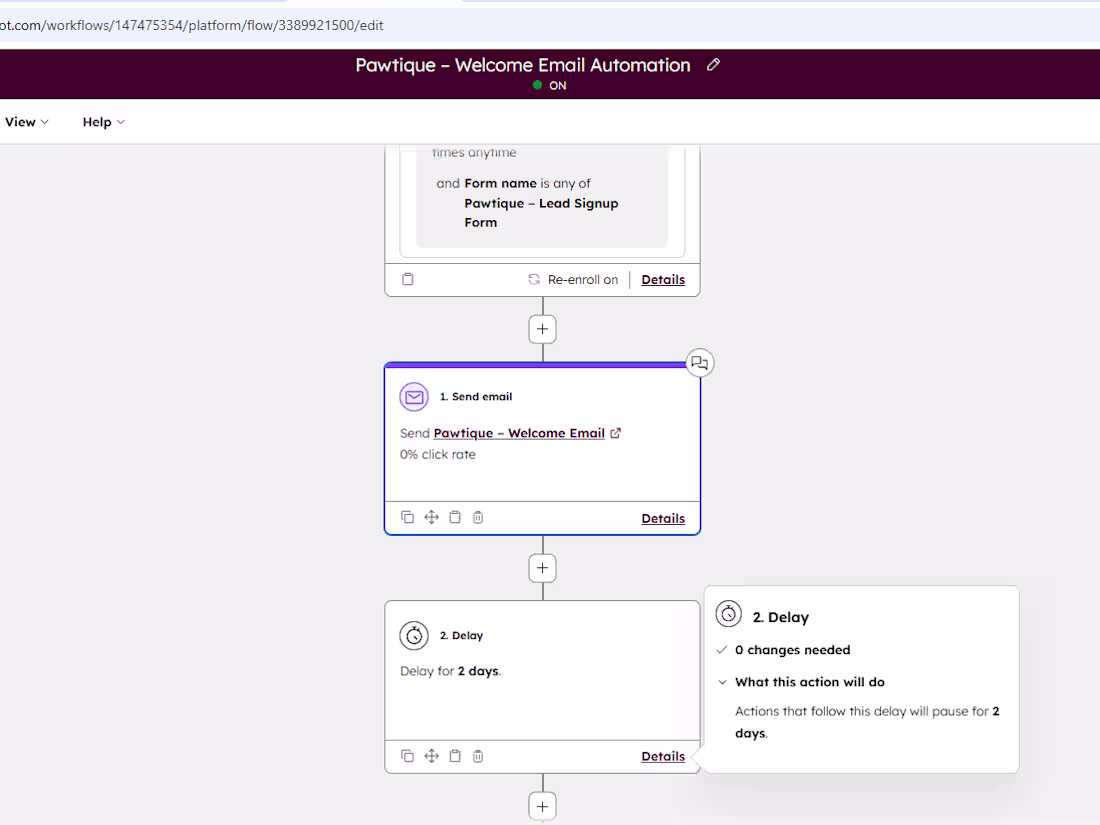Viewport: 1100px width, 825px height.
Task: Click the Re-enroll on label
Action: tap(583, 279)
